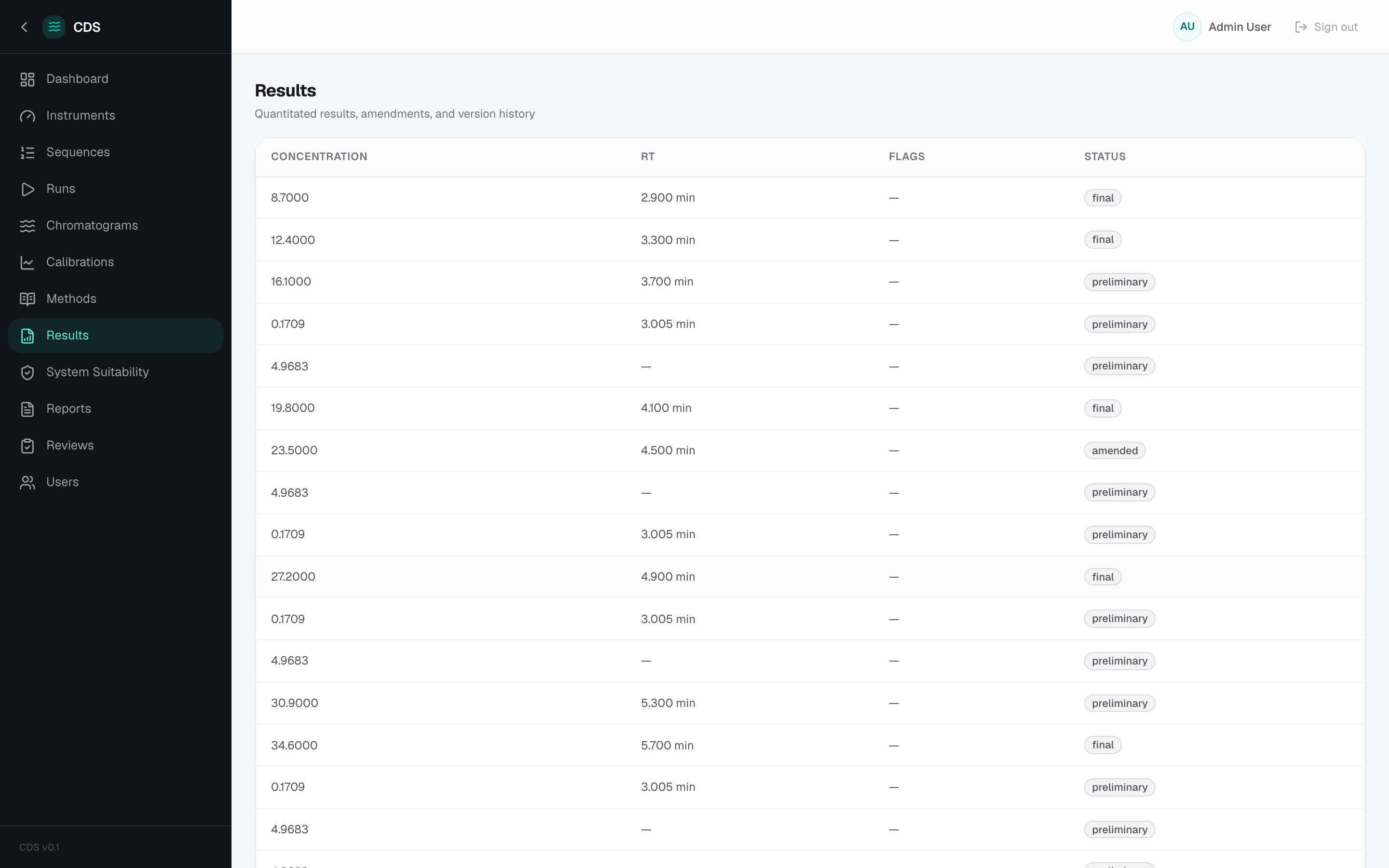
Task: Sign out of the application
Action: click(1326, 27)
